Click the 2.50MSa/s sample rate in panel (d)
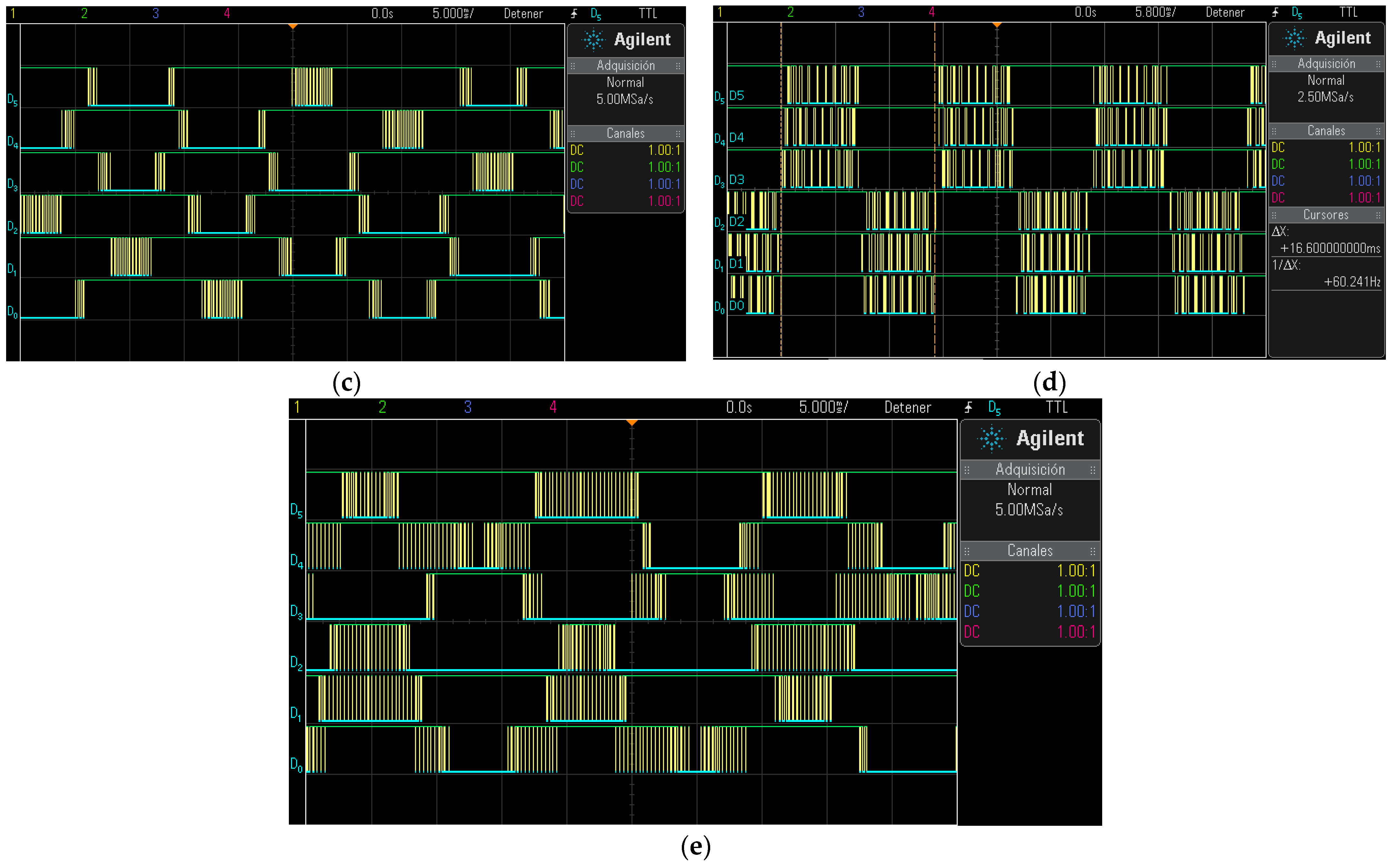The height and width of the screenshot is (868, 1392). pyautogui.click(x=1325, y=97)
